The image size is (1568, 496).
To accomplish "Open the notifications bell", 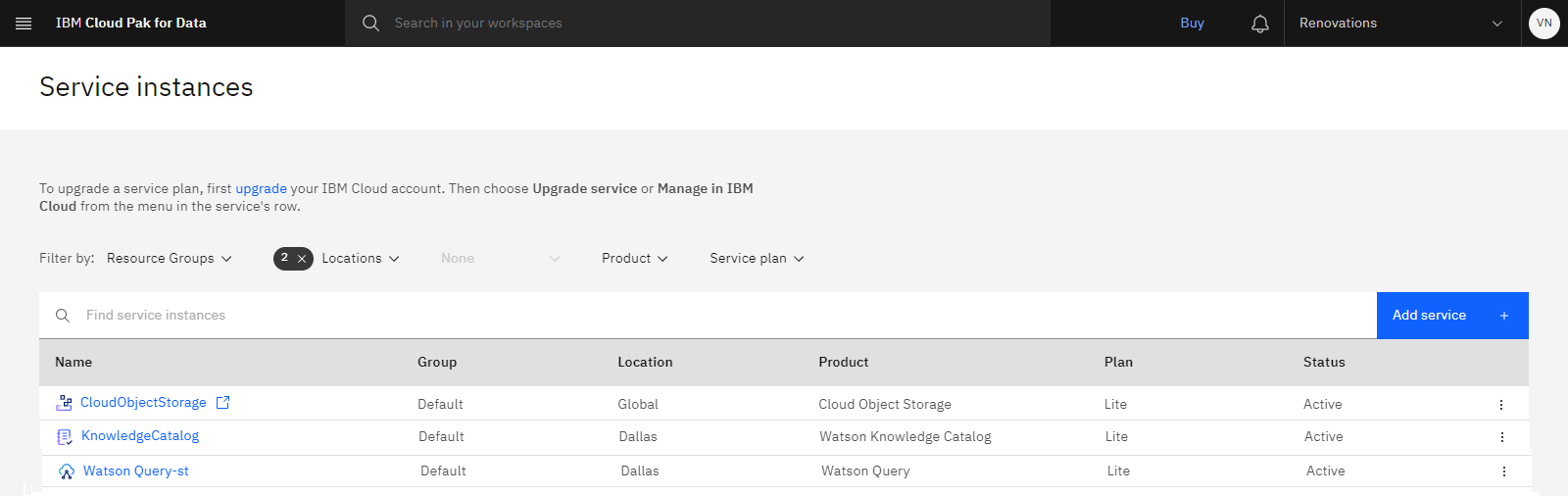I will tap(1260, 24).
